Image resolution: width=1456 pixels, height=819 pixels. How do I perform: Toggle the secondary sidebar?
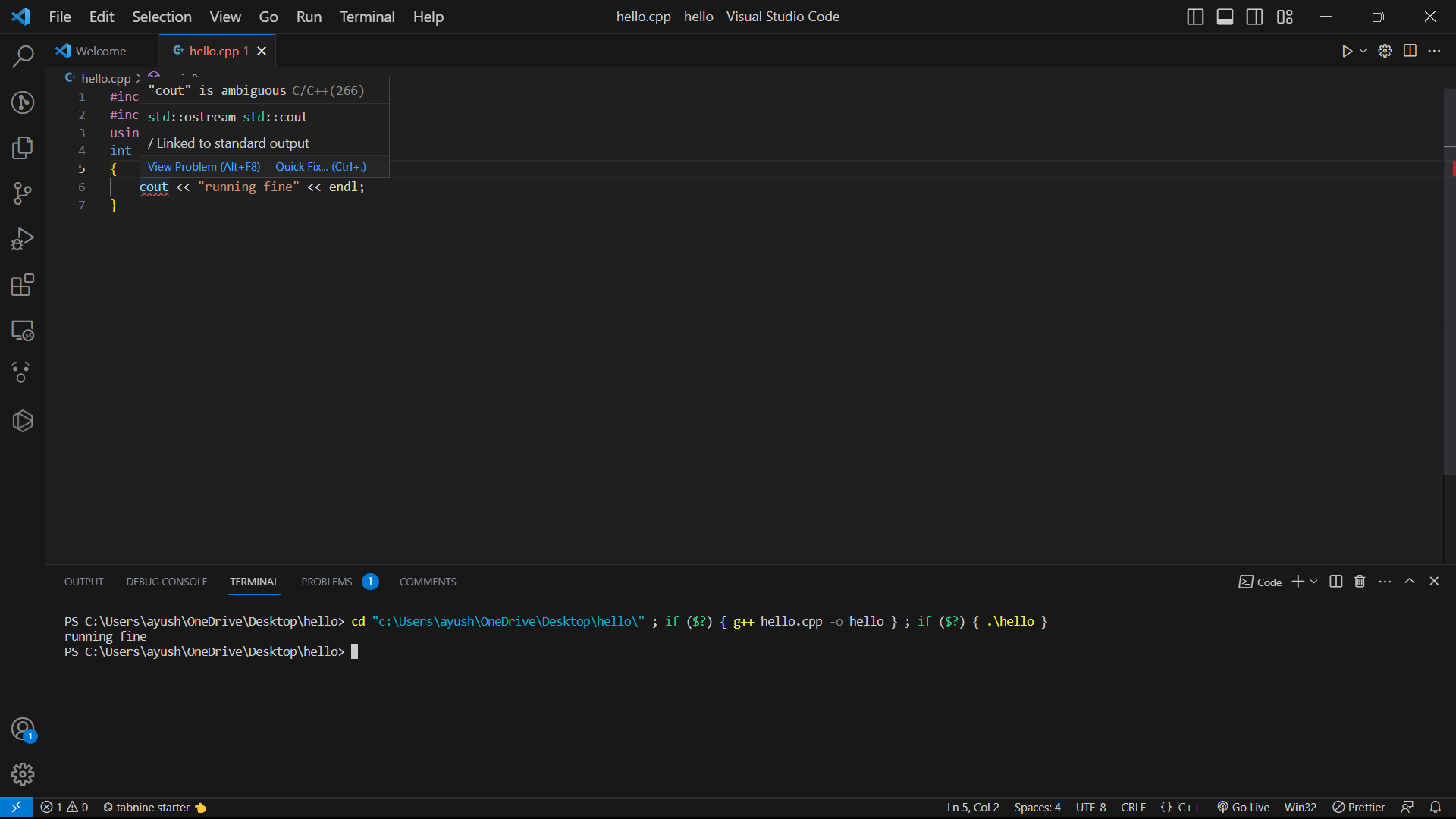pos(1254,16)
